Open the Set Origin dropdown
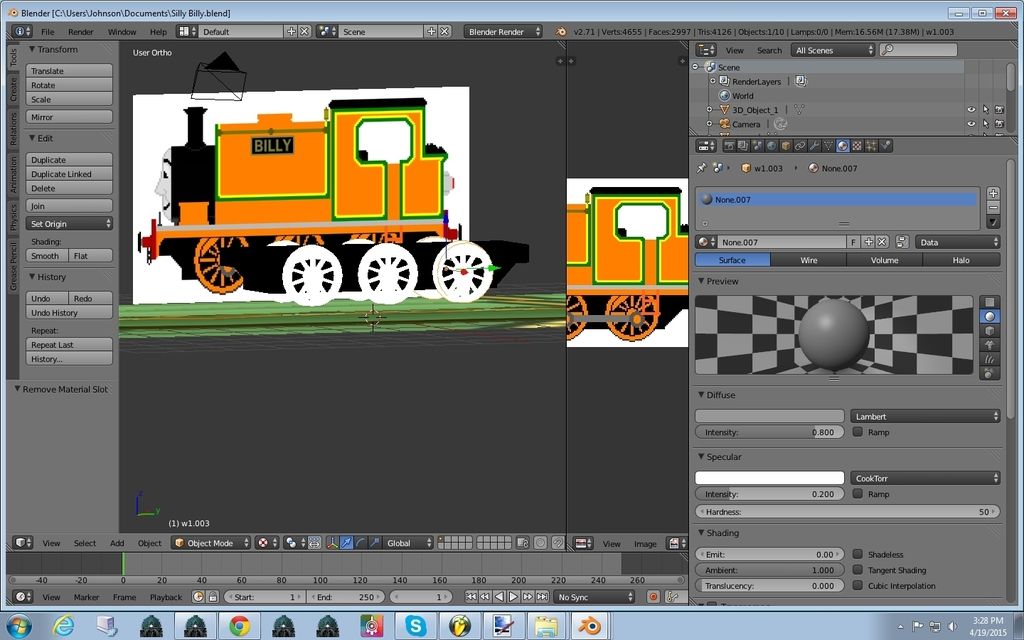Viewport: 1024px width, 640px height. coord(69,224)
